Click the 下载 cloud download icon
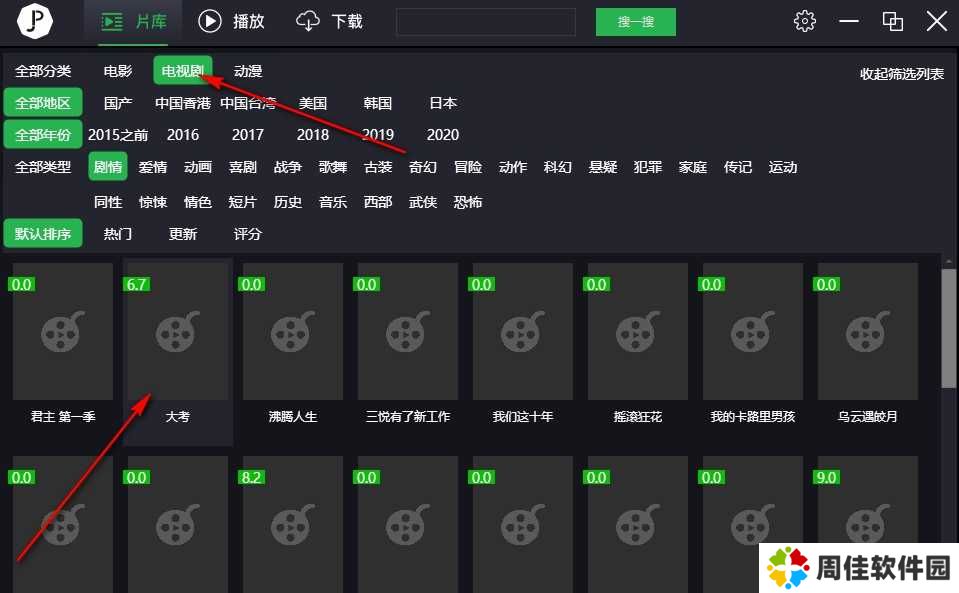Screen dimensions: 959x593 [x=309, y=21]
